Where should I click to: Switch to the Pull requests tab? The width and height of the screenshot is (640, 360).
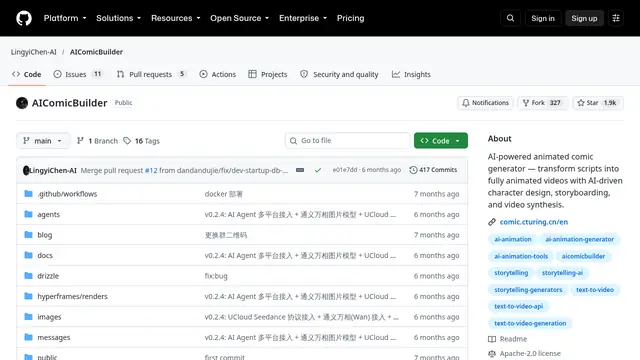[151, 74]
